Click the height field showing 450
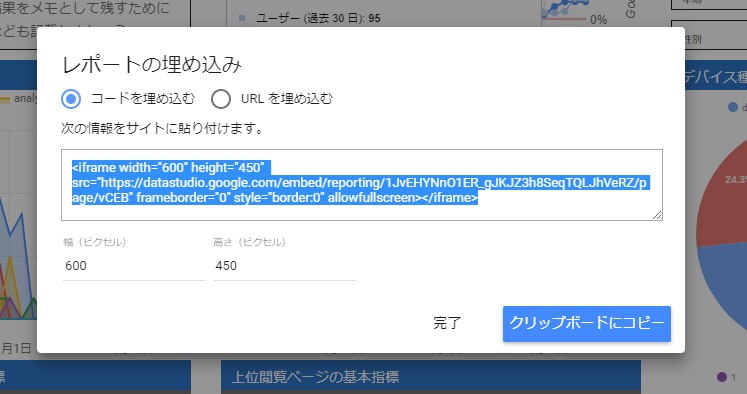Viewport: 747px width, 394px height. click(284, 266)
